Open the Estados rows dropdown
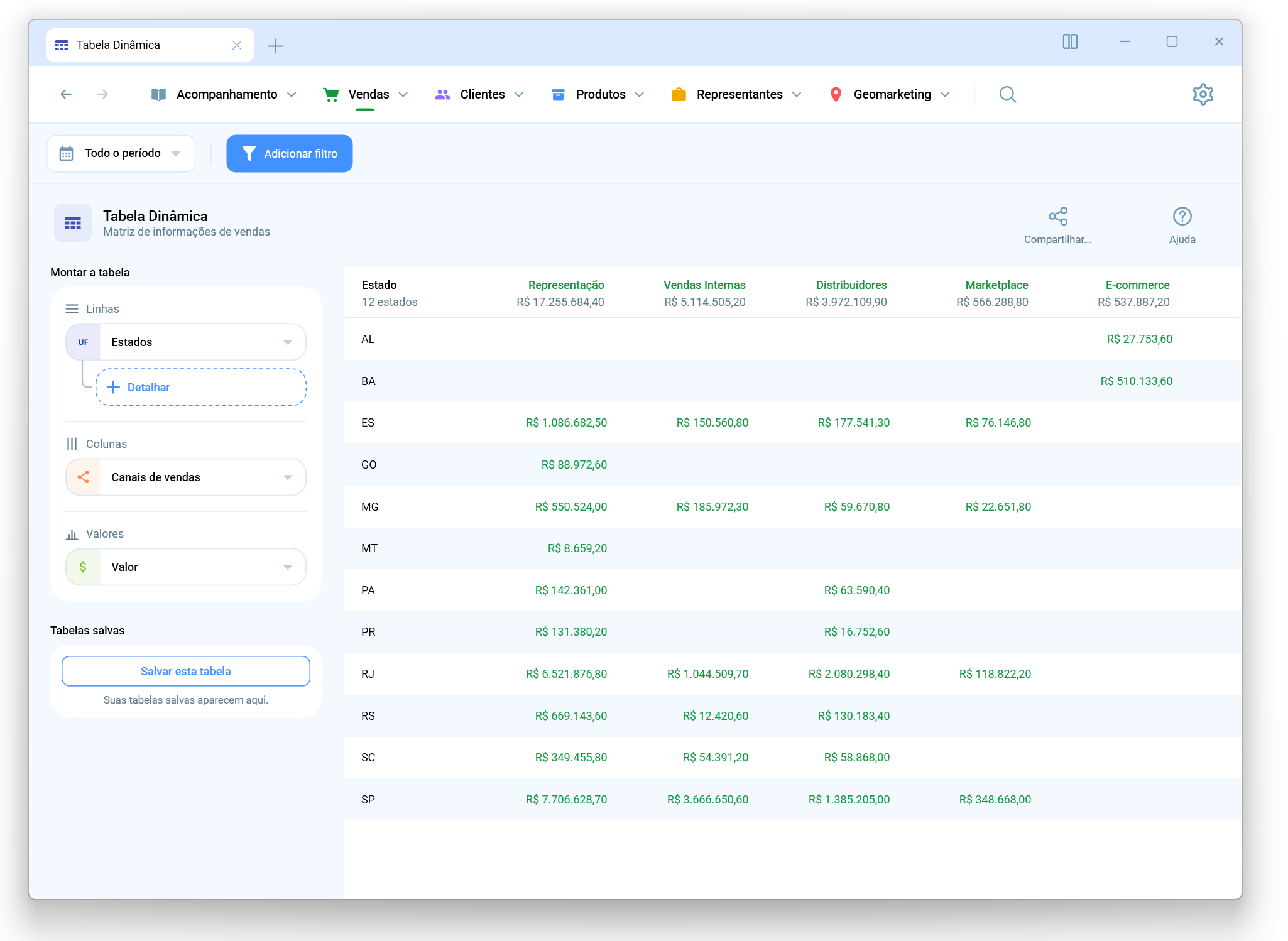 click(186, 342)
